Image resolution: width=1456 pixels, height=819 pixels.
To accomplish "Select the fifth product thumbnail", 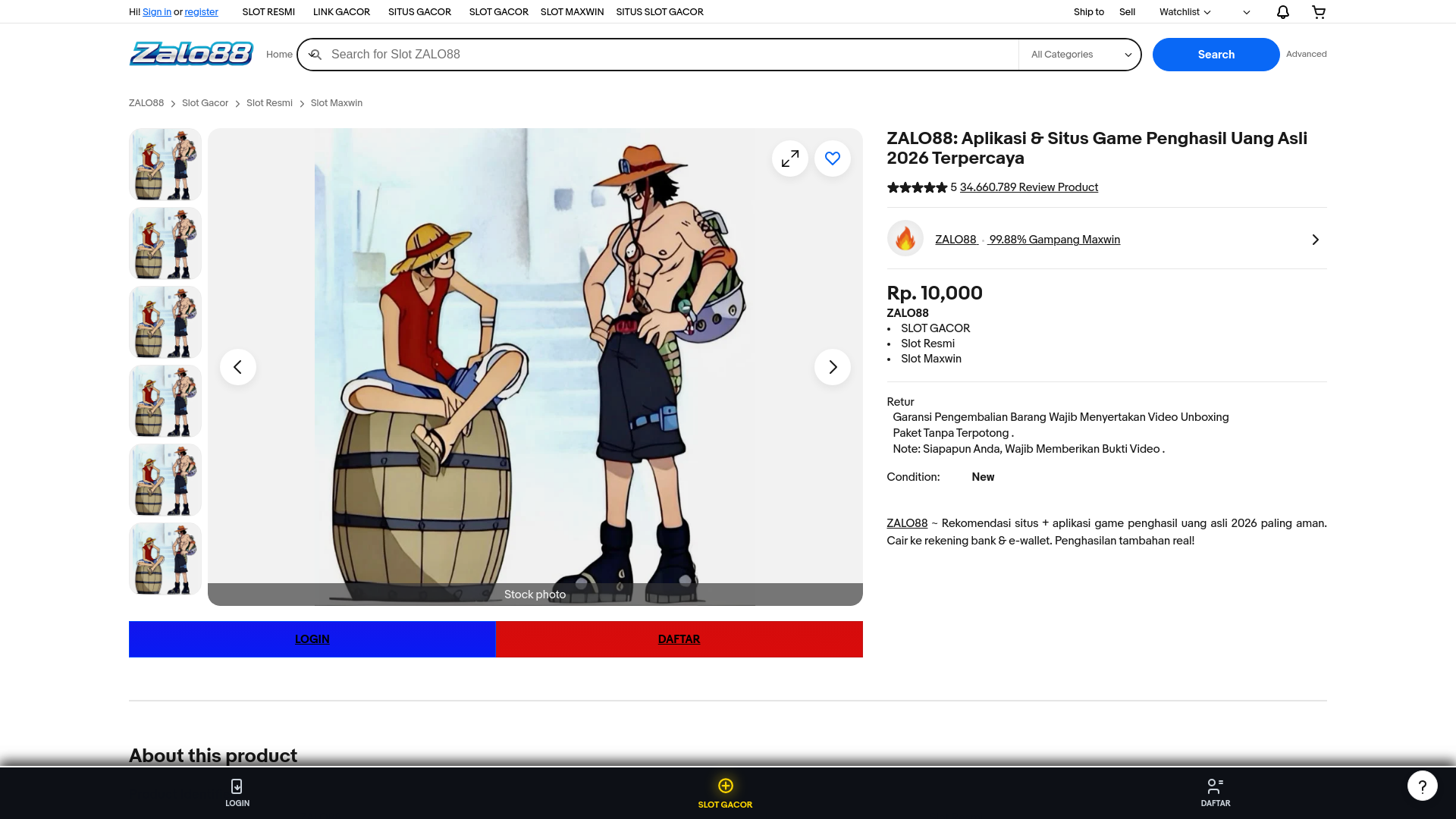I will pos(165,480).
